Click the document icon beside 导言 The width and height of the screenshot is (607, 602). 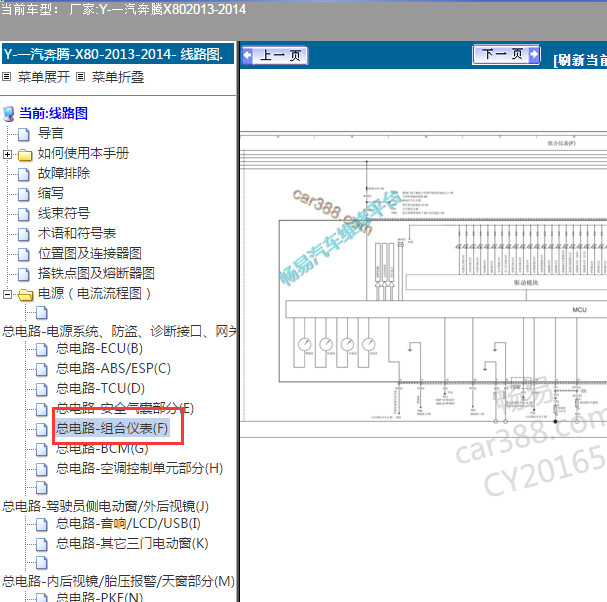click(24, 134)
